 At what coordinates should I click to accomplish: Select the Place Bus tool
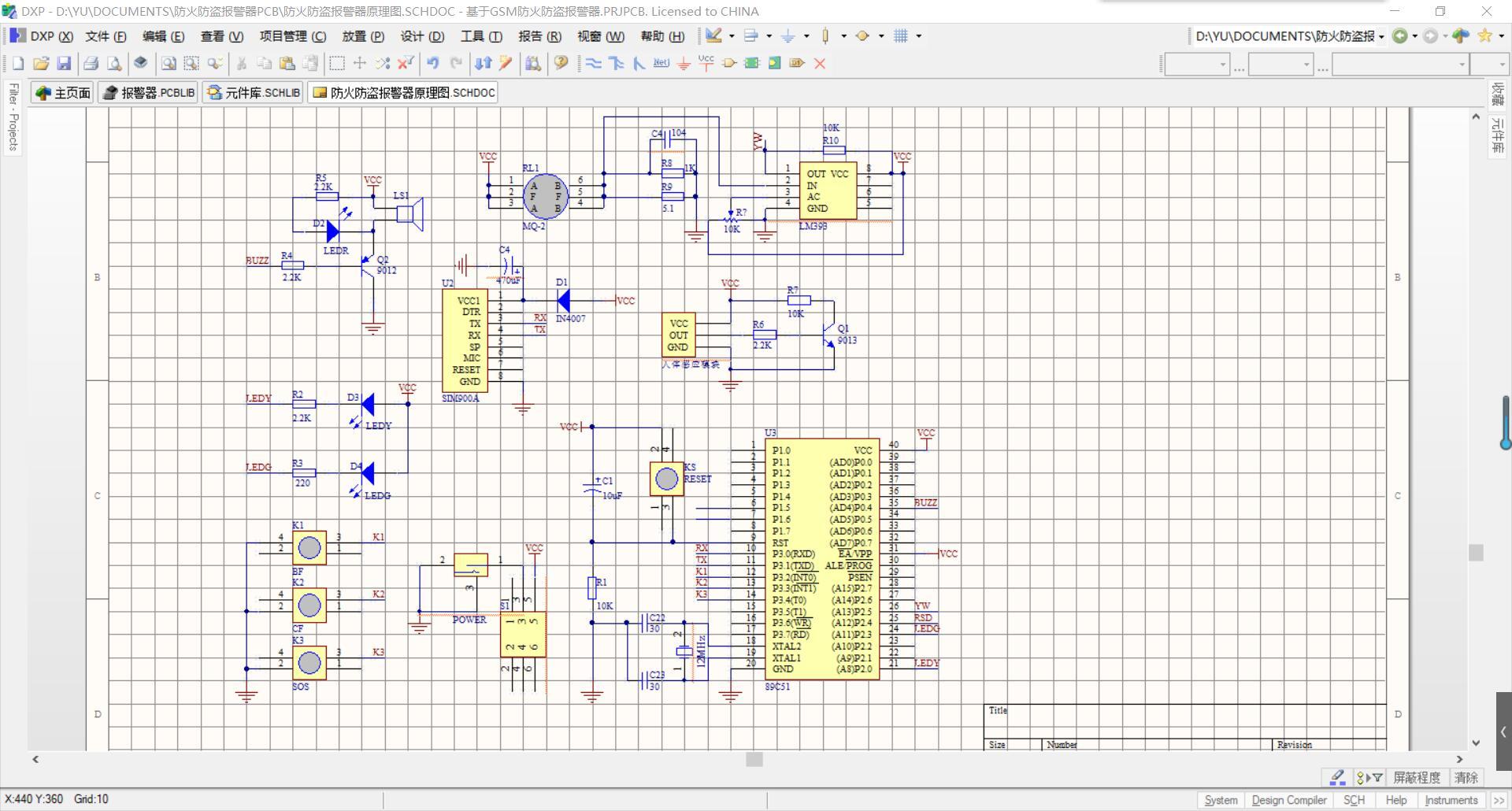[x=617, y=63]
